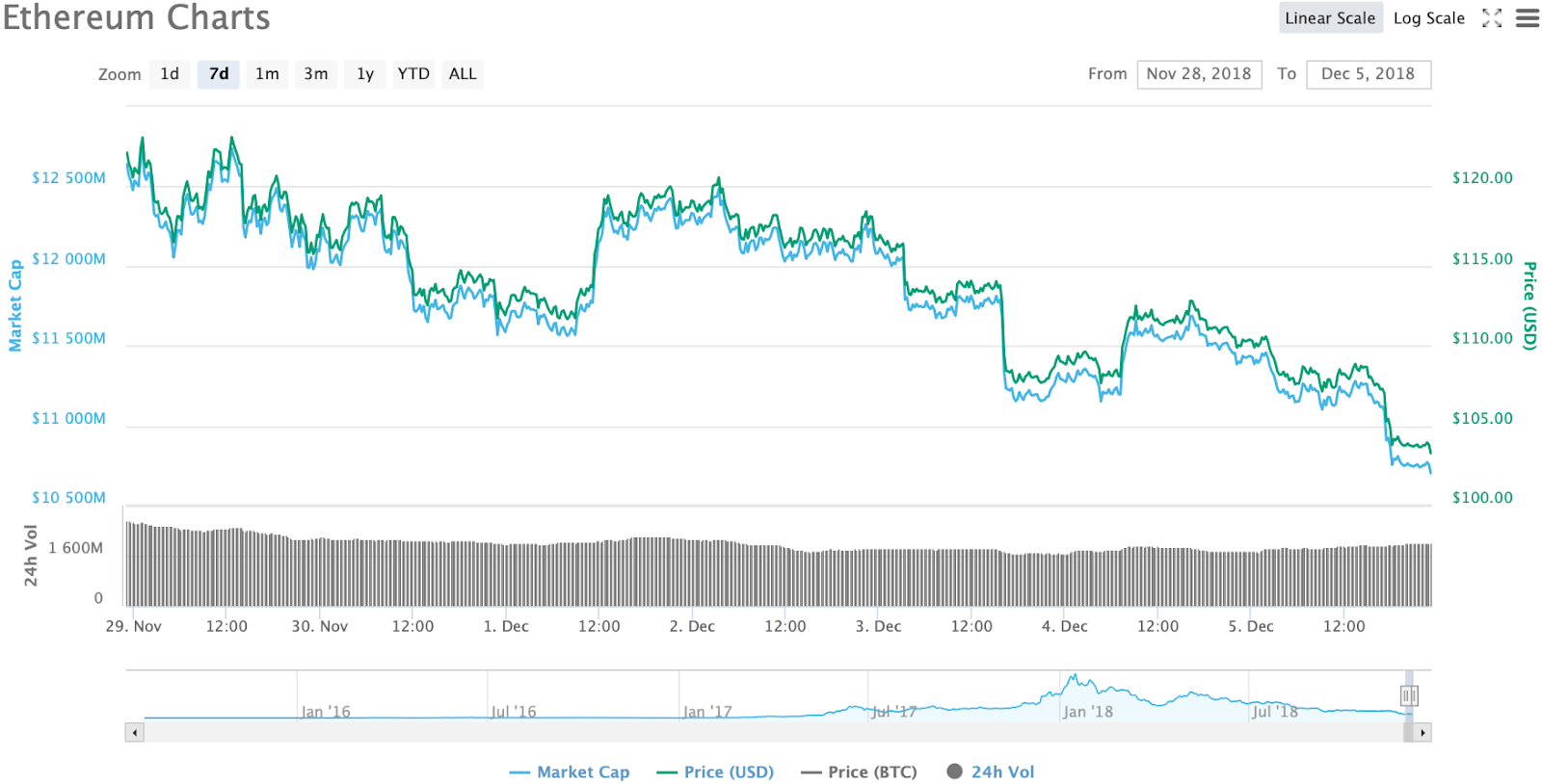Click the $105.00 price axis label
1542x784 pixels.
click(x=1482, y=419)
